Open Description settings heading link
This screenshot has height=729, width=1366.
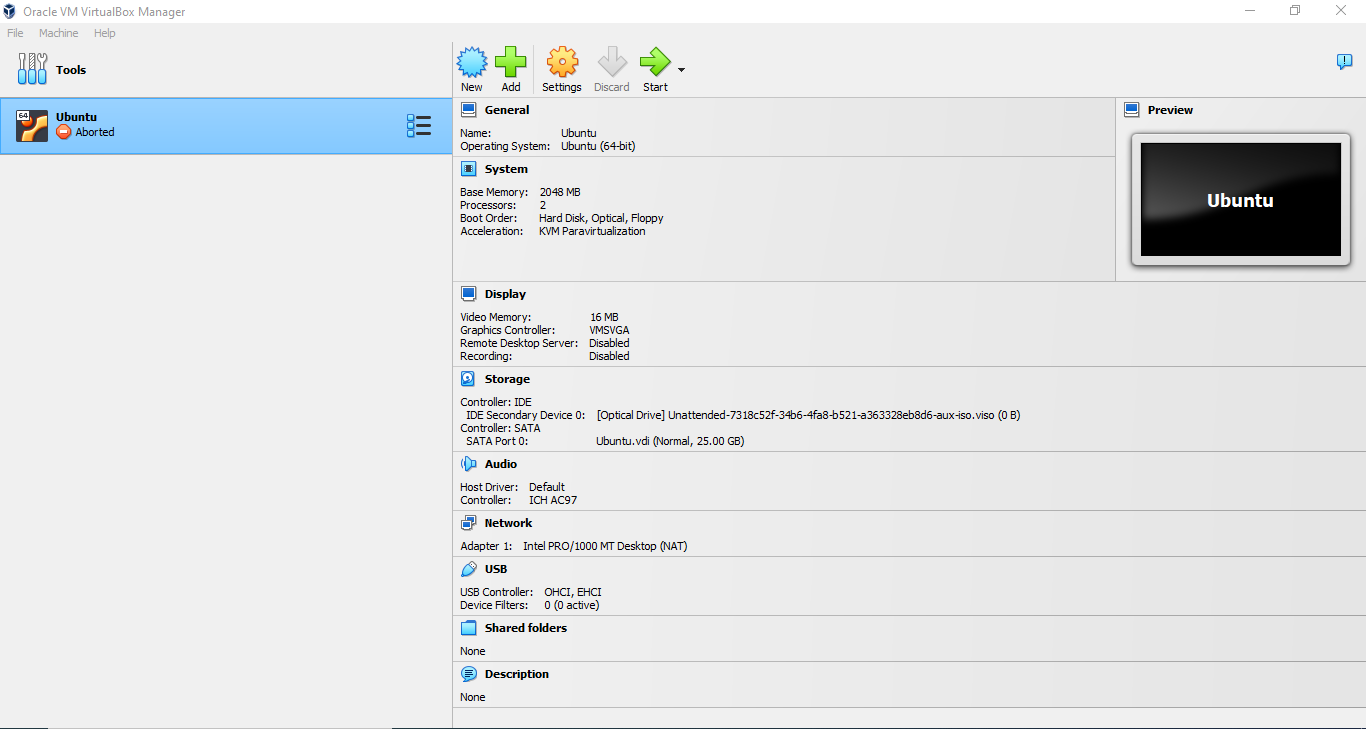pos(517,674)
